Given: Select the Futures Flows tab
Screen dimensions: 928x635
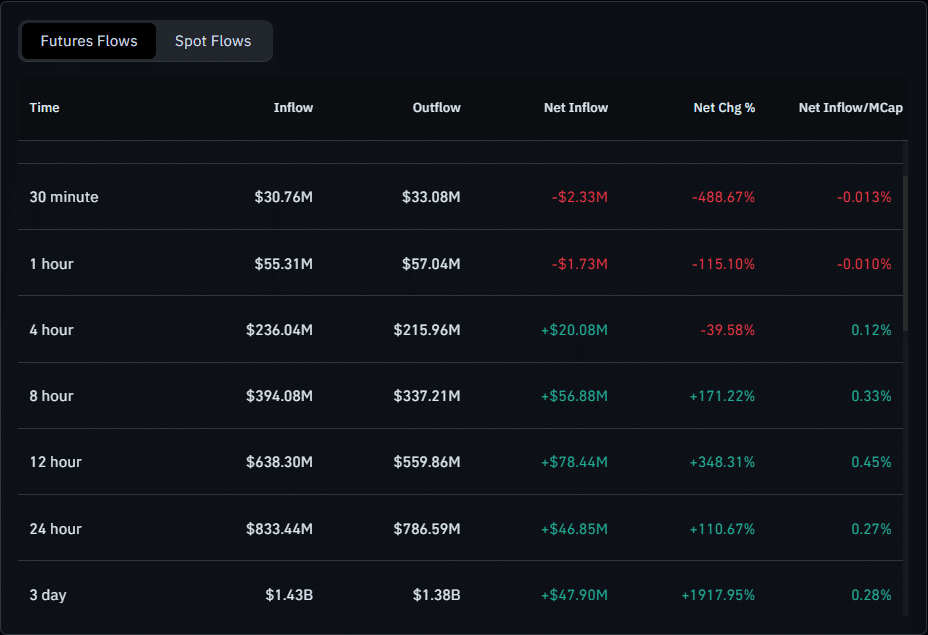Looking at the screenshot, I should click(x=88, y=41).
